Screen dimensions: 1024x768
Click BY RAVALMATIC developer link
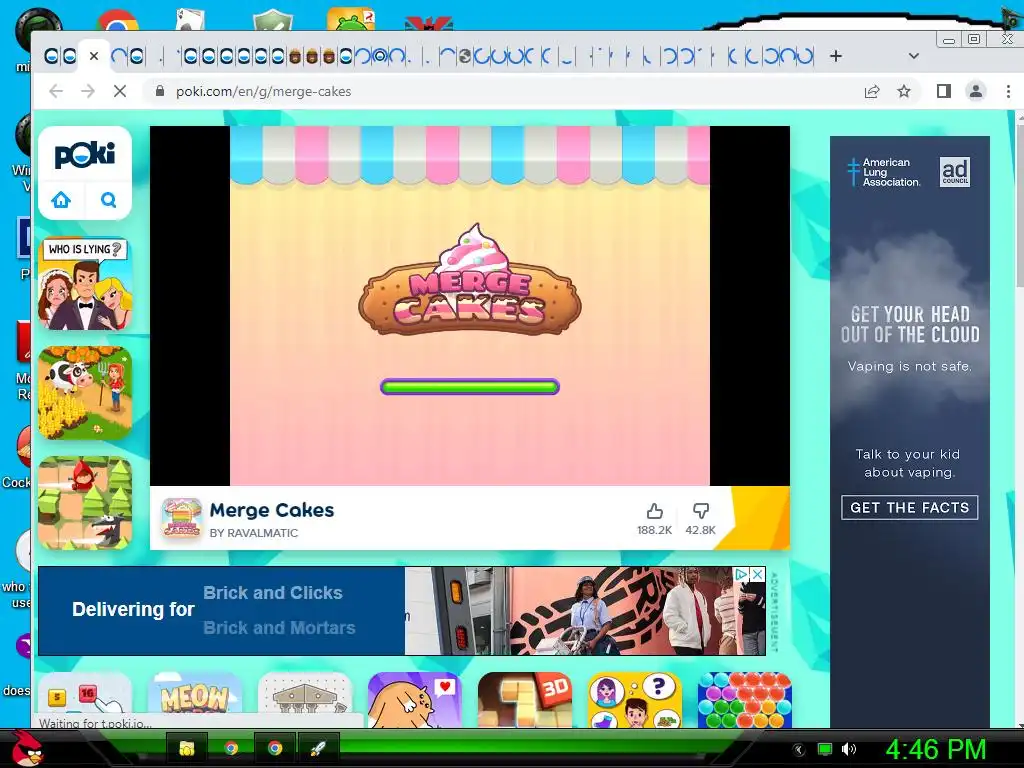tap(254, 533)
